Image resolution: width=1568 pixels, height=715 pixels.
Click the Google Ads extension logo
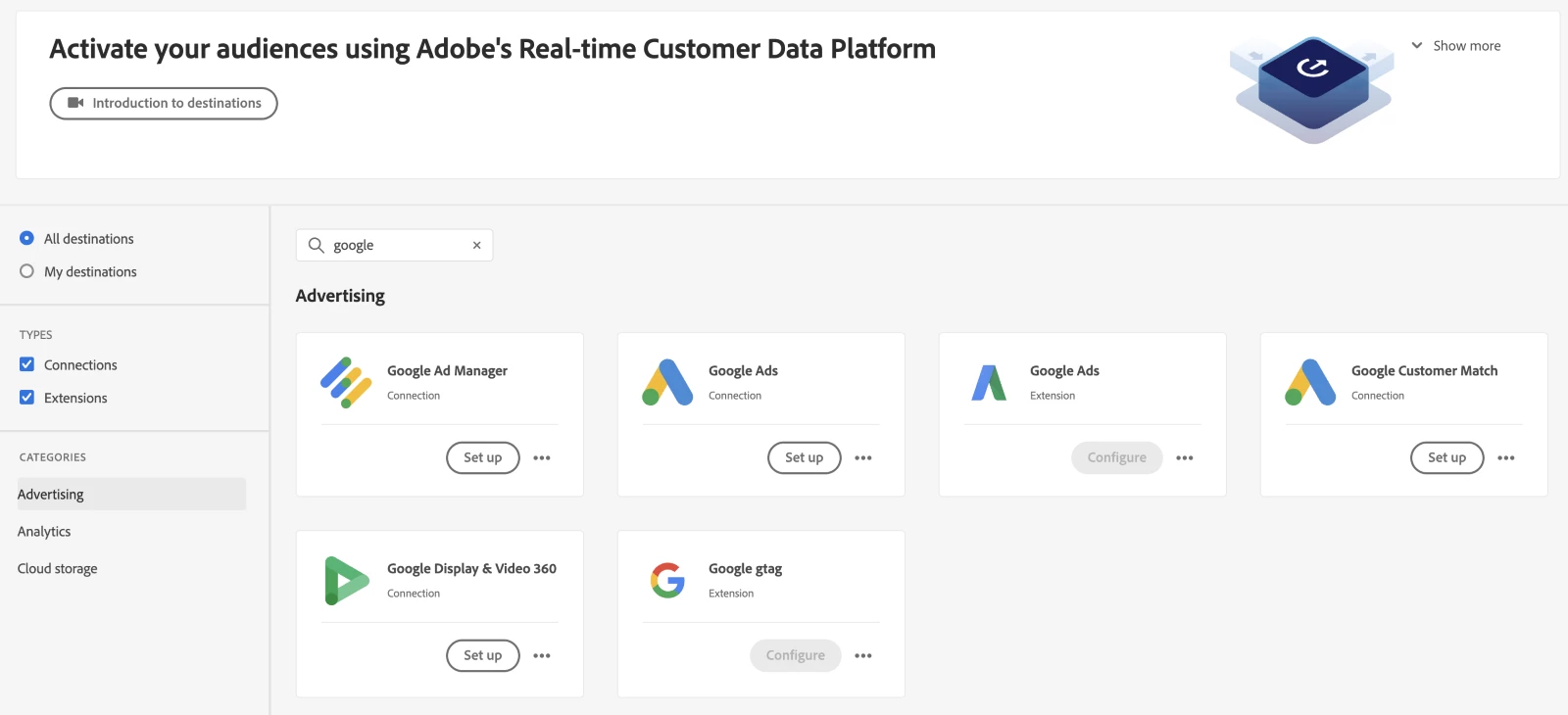point(989,382)
